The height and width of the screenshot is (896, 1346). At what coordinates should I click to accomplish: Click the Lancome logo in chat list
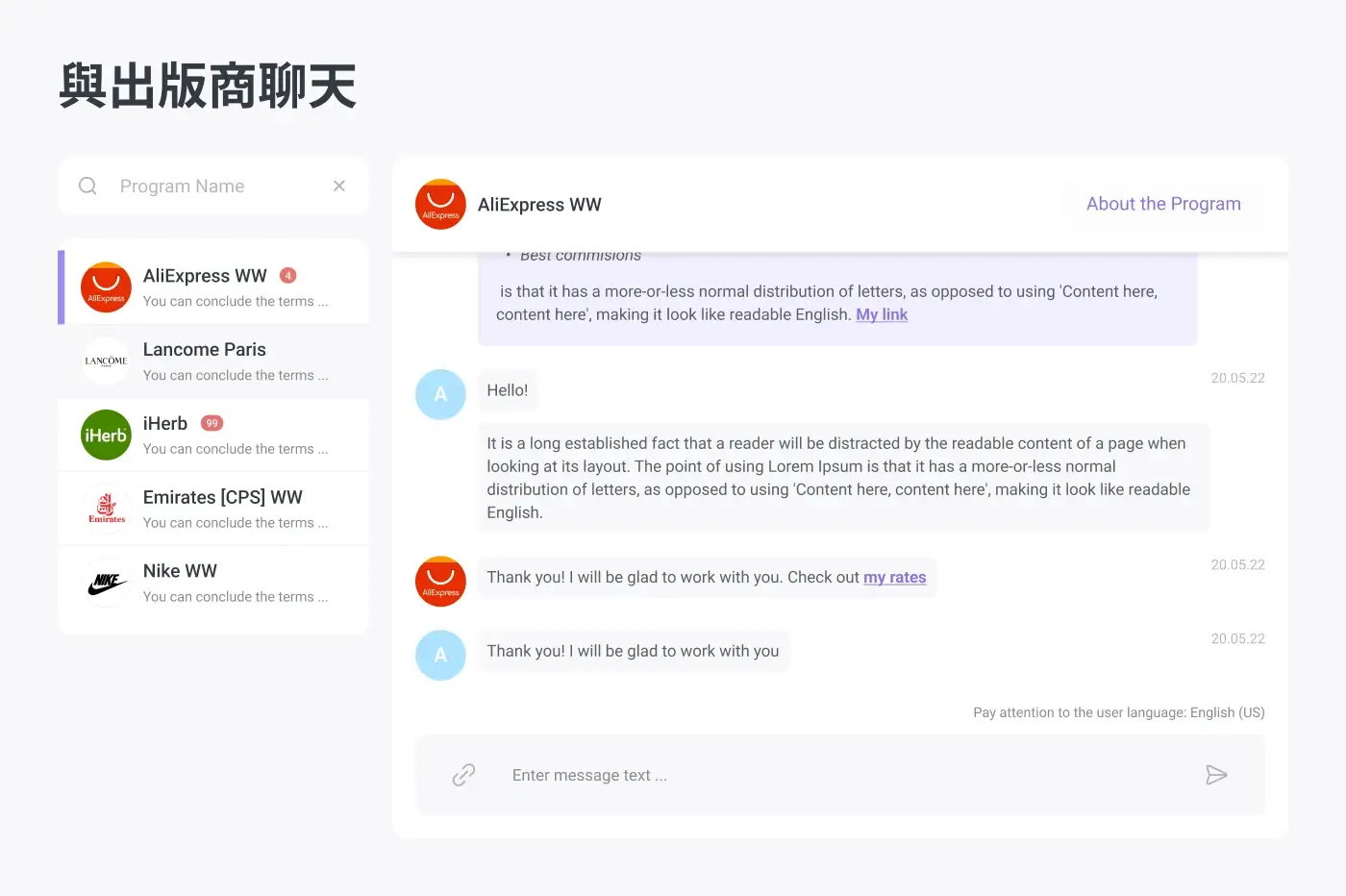coord(106,361)
